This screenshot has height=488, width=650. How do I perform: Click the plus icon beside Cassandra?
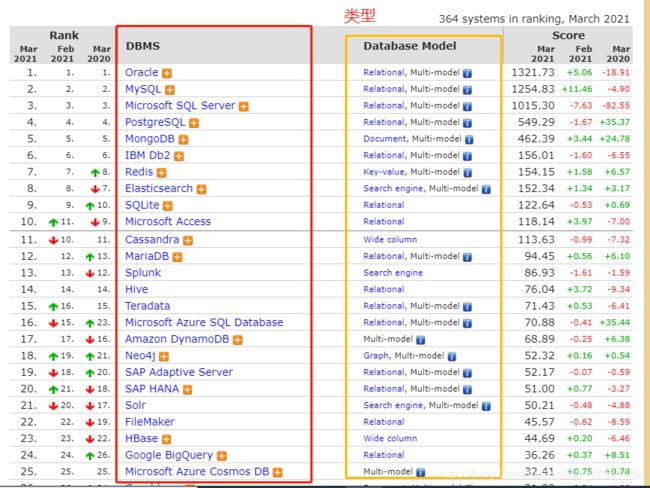point(188,240)
